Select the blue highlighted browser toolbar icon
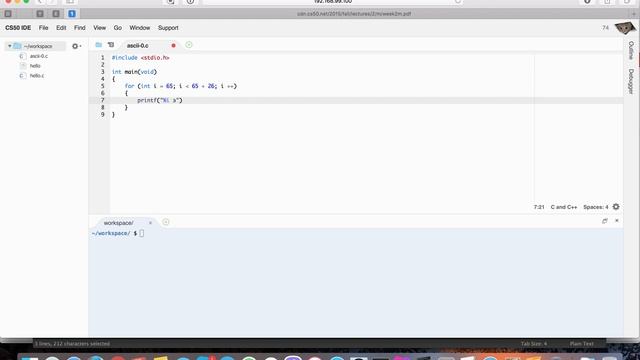The width and height of the screenshot is (640, 360). (x=72, y=14)
